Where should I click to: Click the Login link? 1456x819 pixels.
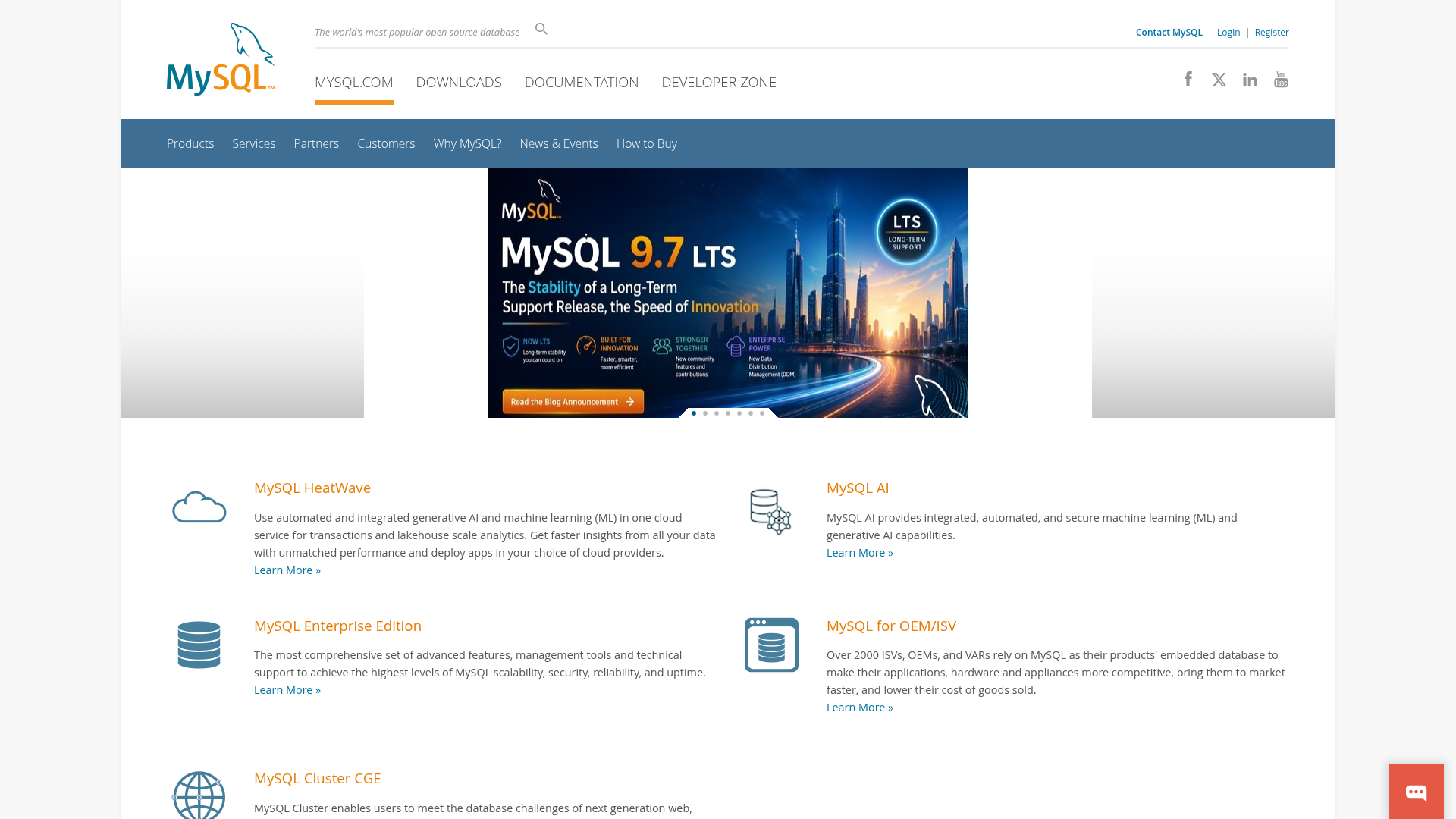coord(1228,32)
